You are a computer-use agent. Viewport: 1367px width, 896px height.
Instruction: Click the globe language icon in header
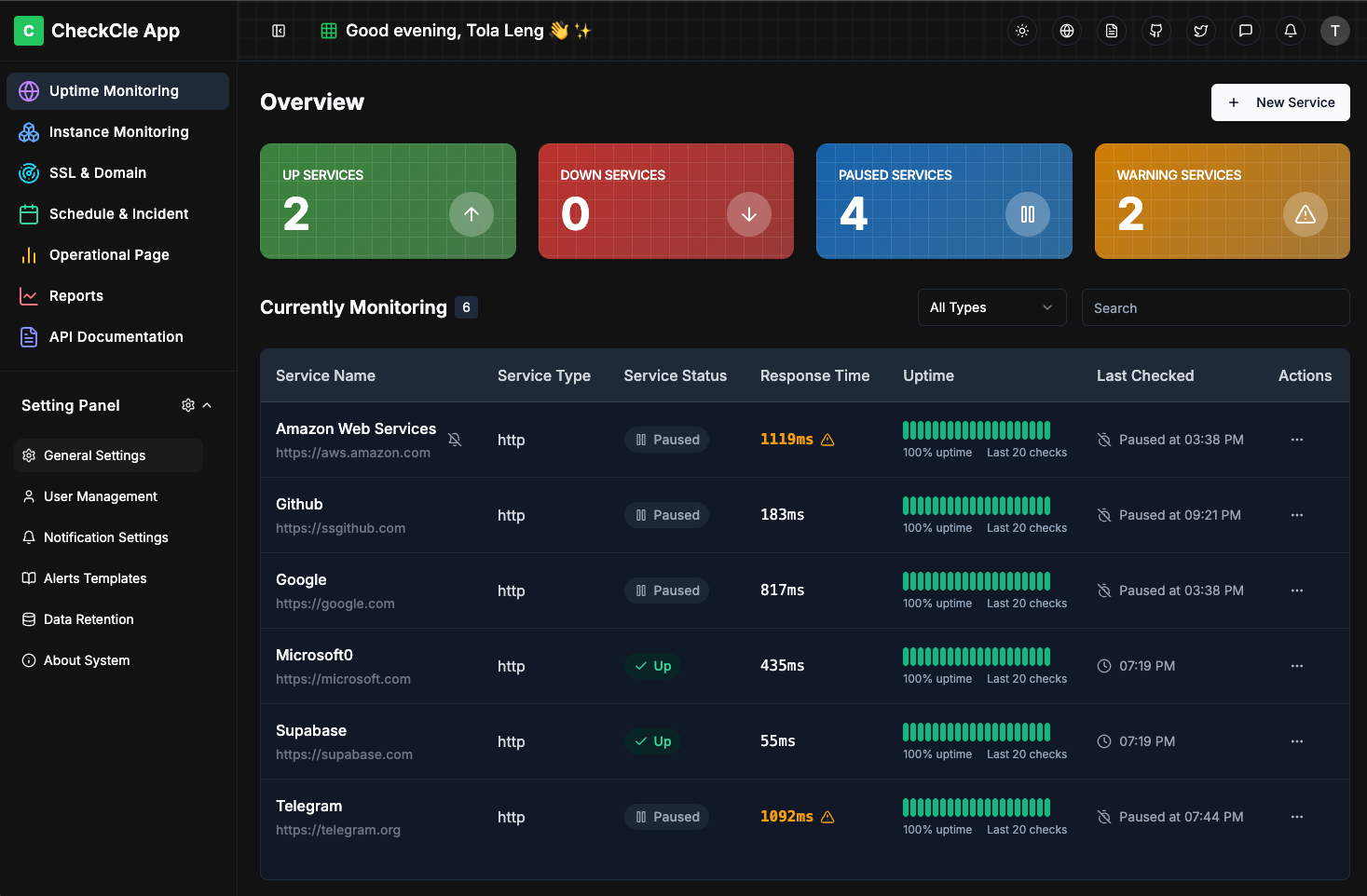point(1067,31)
